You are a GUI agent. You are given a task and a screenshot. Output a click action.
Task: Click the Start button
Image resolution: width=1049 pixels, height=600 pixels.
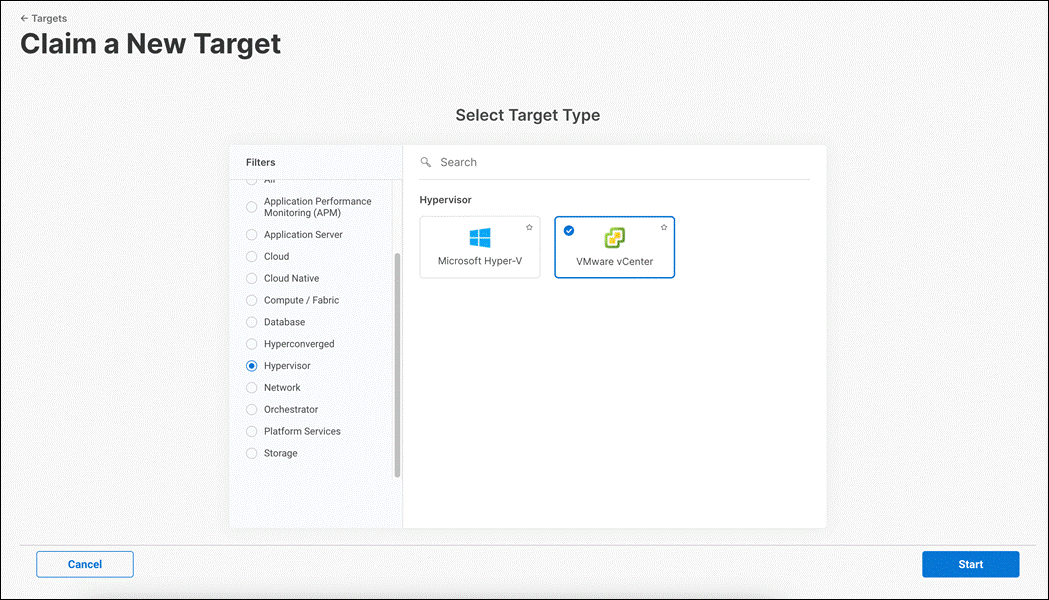(x=970, y=564)
